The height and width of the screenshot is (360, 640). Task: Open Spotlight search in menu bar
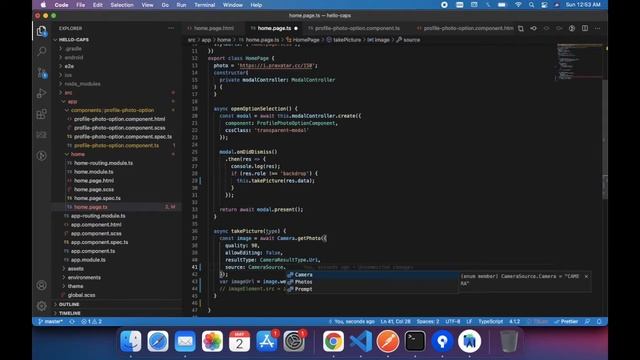point(531,5)
